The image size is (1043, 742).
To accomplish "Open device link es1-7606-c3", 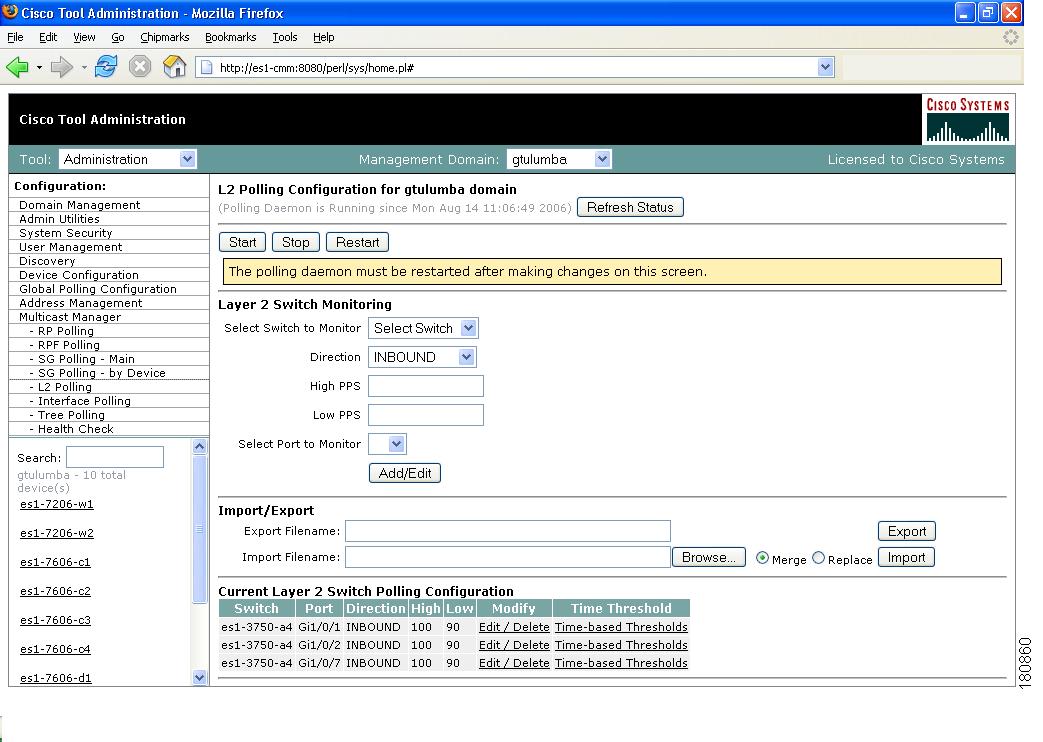I will pyautogui.click(x=55, y=620).
